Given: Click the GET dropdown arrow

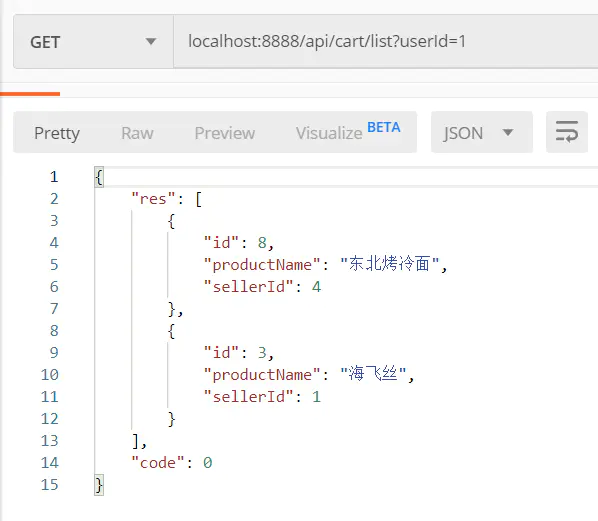Looking at the screenshot, I should (151, 41).
